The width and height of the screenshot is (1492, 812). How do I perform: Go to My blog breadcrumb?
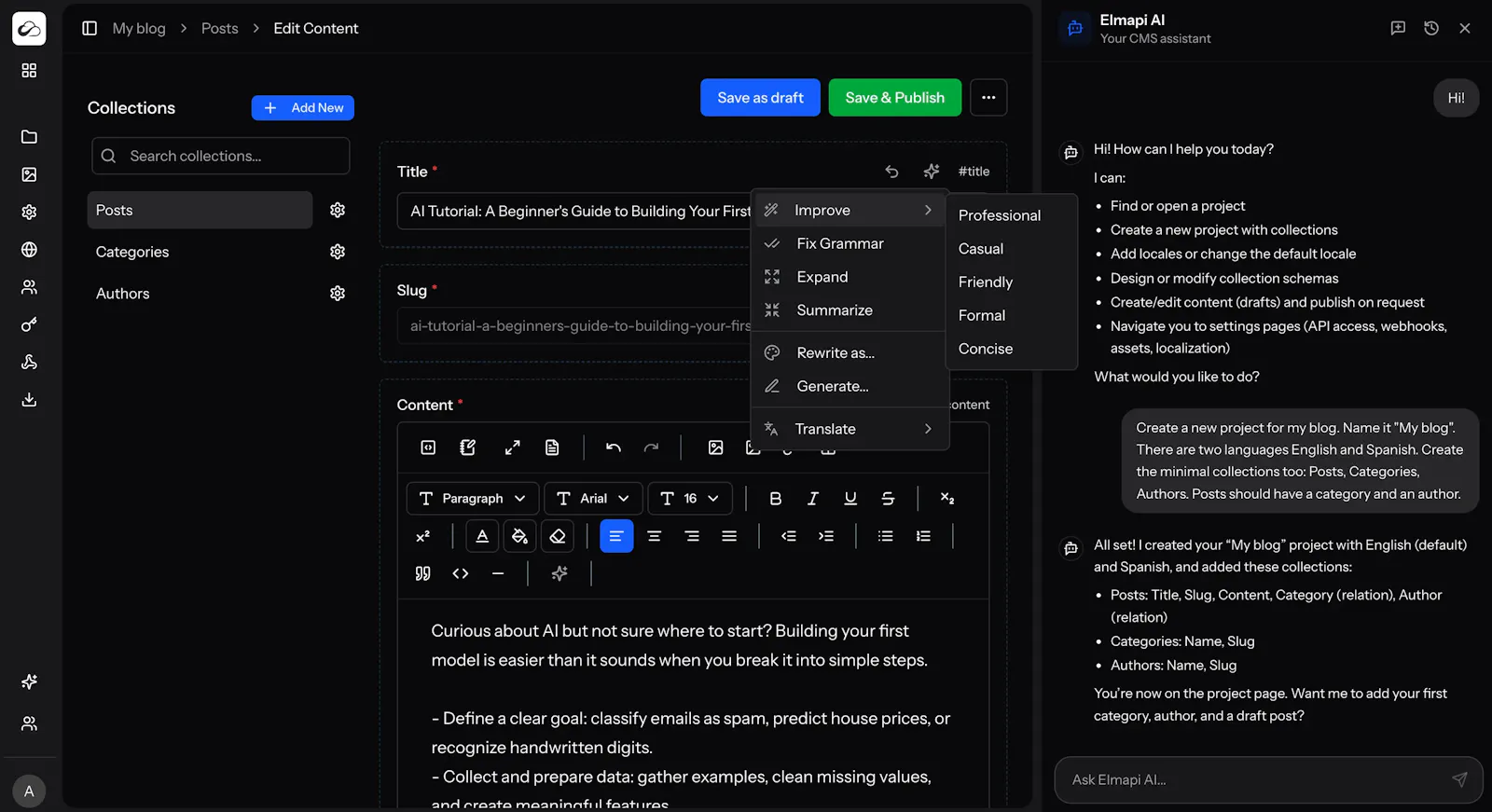pos(139,28)
